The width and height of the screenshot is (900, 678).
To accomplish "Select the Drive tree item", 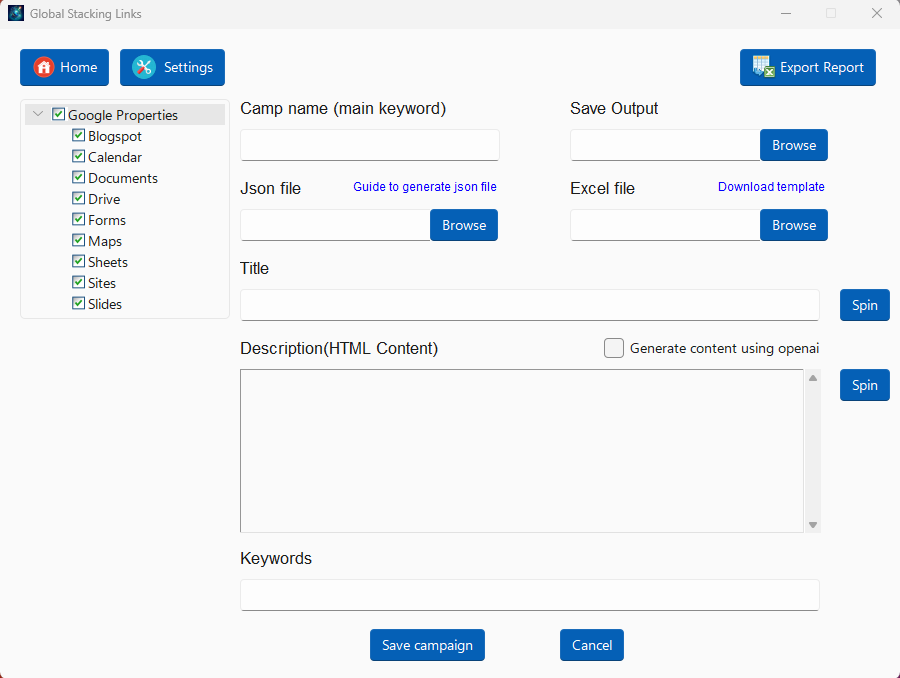I will point(104,199).
